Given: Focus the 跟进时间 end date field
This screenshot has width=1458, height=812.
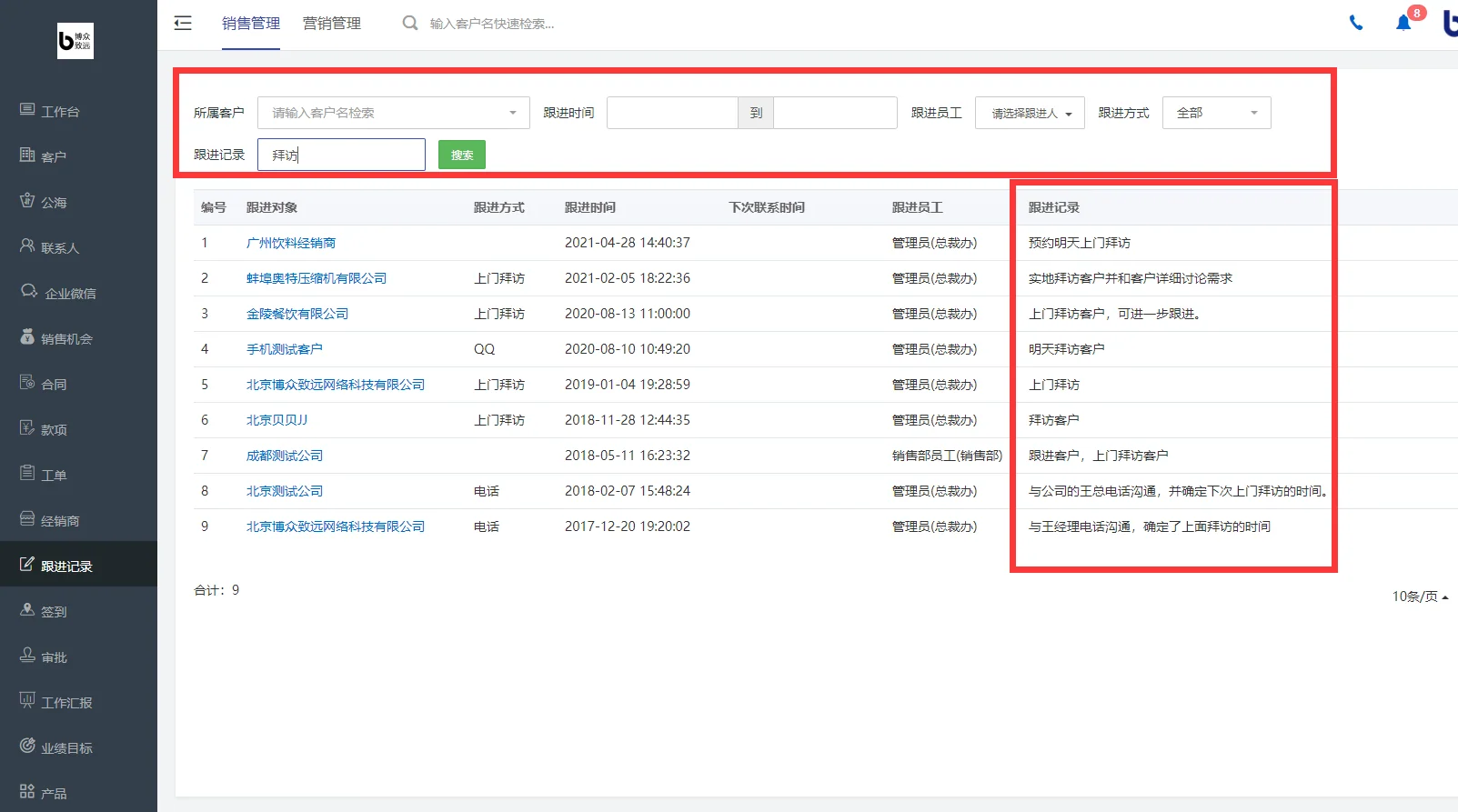Looking at the screenshot, I should 835,113.
